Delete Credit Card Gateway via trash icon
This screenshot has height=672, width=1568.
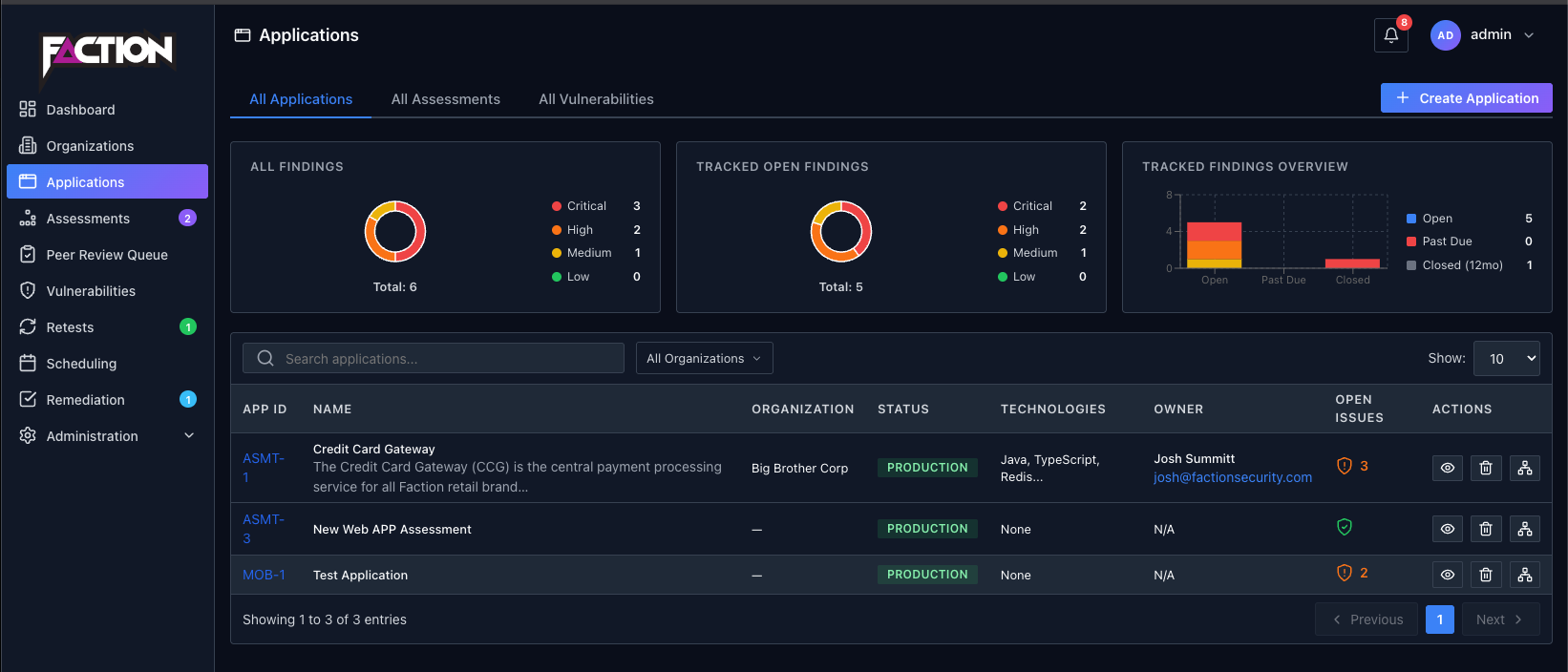pyautogui.click(x=1486, y=468)
